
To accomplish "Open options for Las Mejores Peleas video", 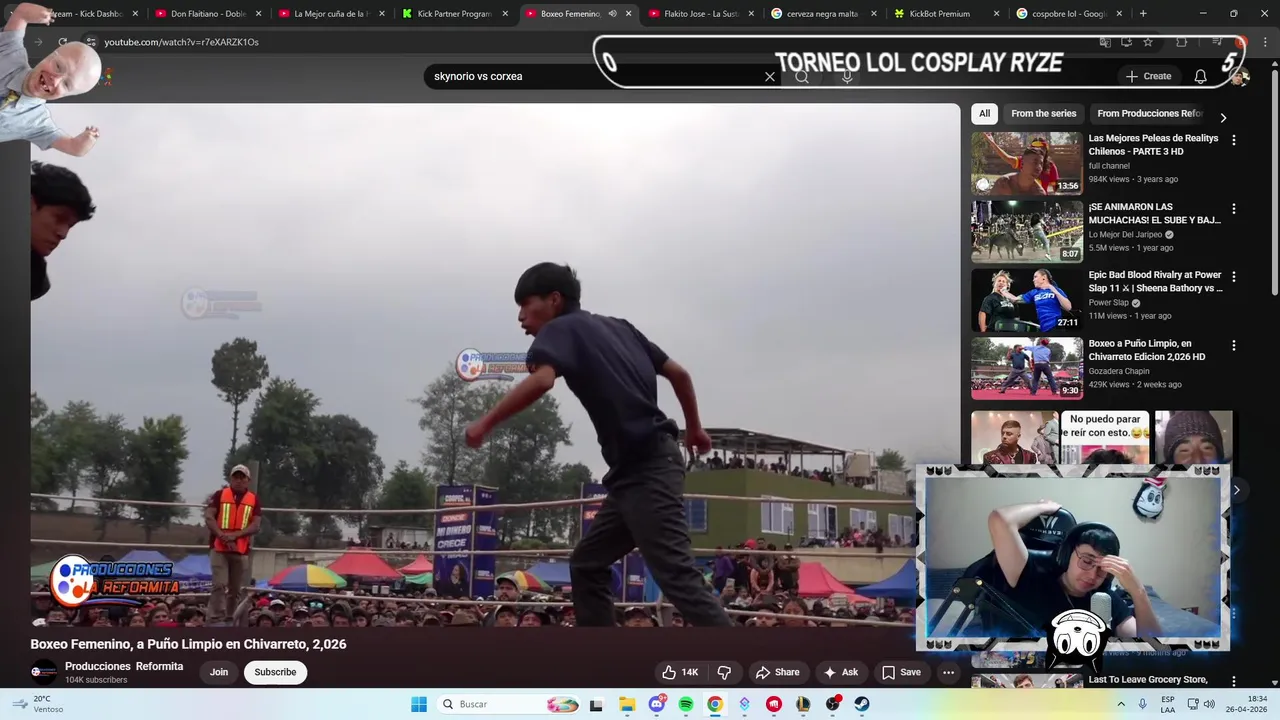I will (x=1233, y=141).
